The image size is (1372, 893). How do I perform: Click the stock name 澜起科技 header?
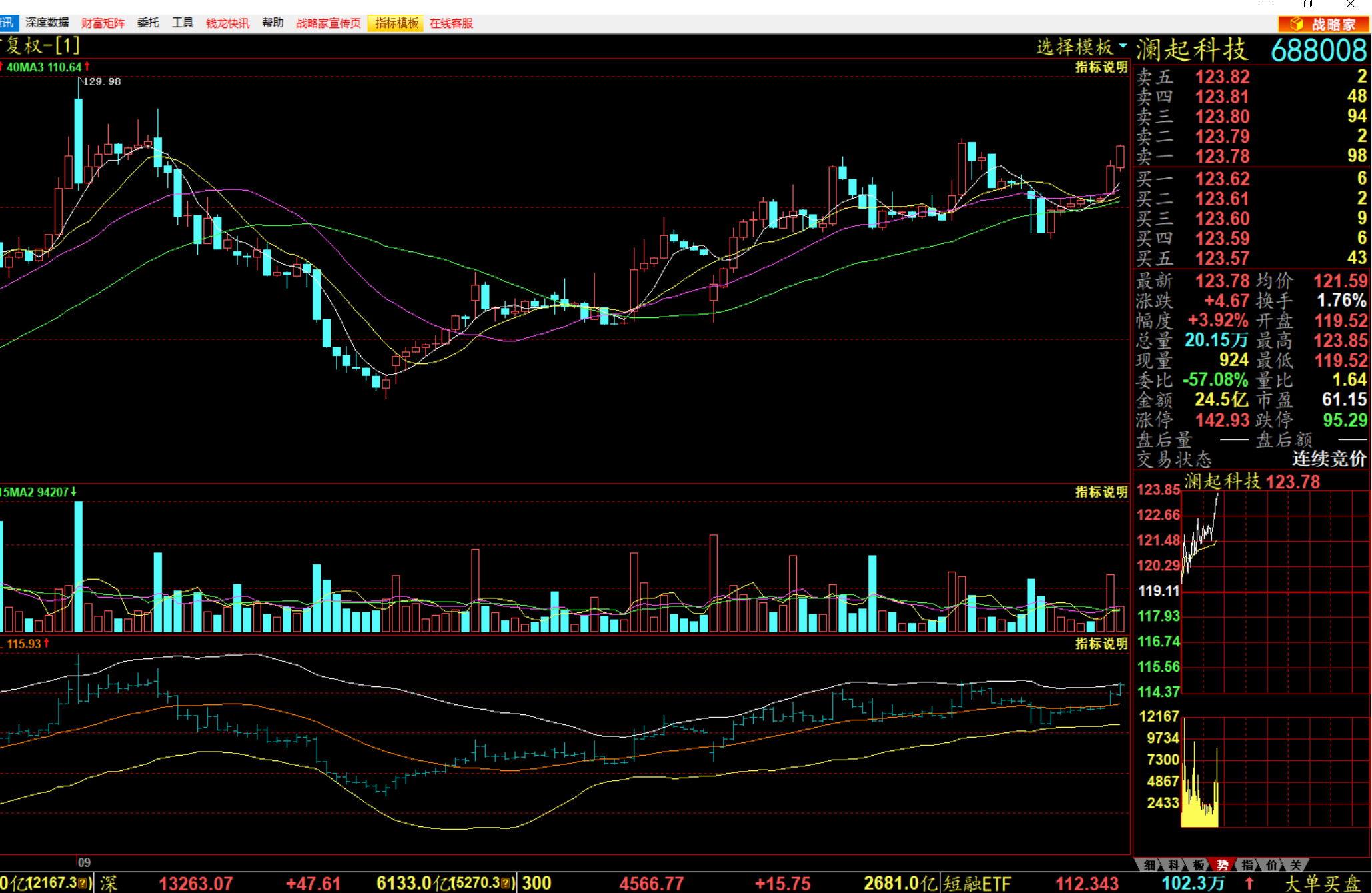pos(1192,49)
